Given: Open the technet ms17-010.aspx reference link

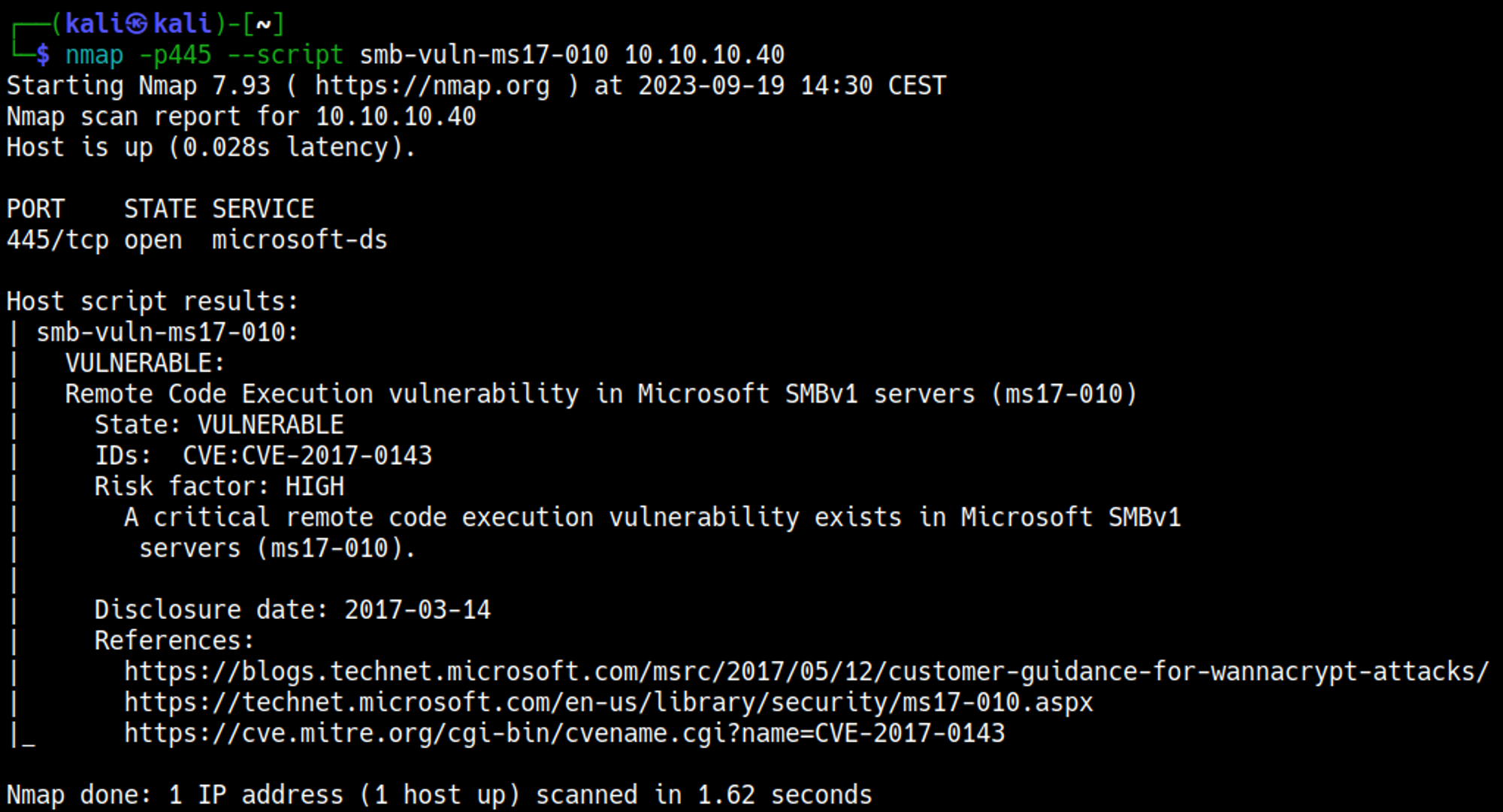Looking at the screenshot, I should click(608, 702).
